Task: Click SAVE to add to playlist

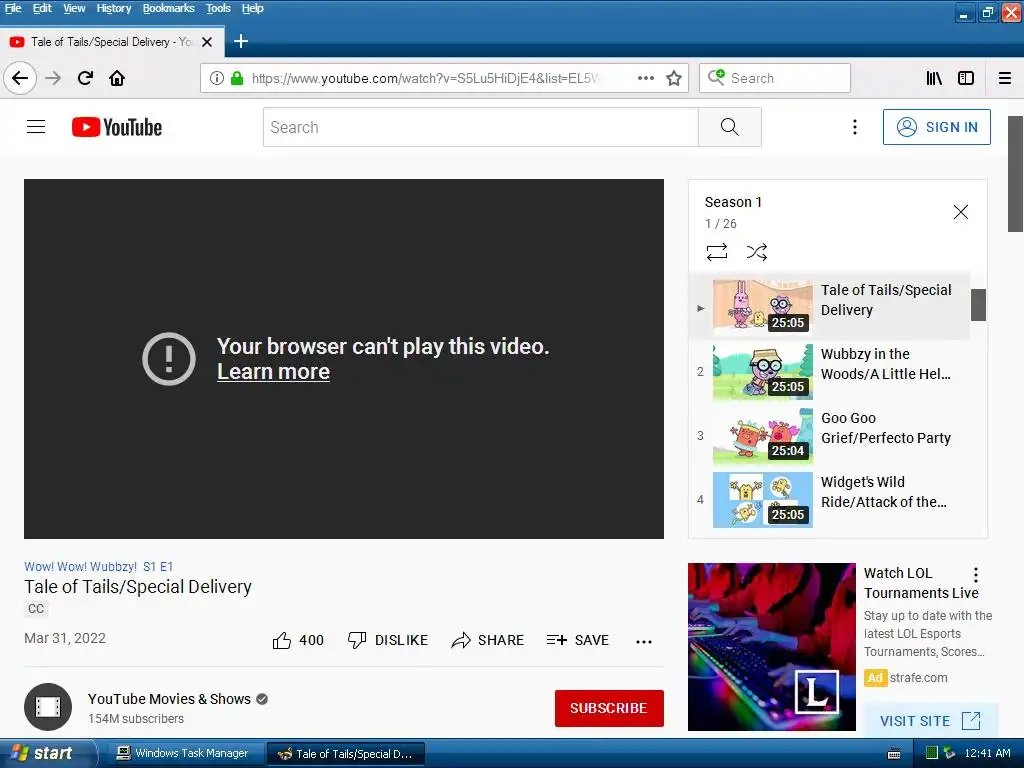Action: pos(577,641)
